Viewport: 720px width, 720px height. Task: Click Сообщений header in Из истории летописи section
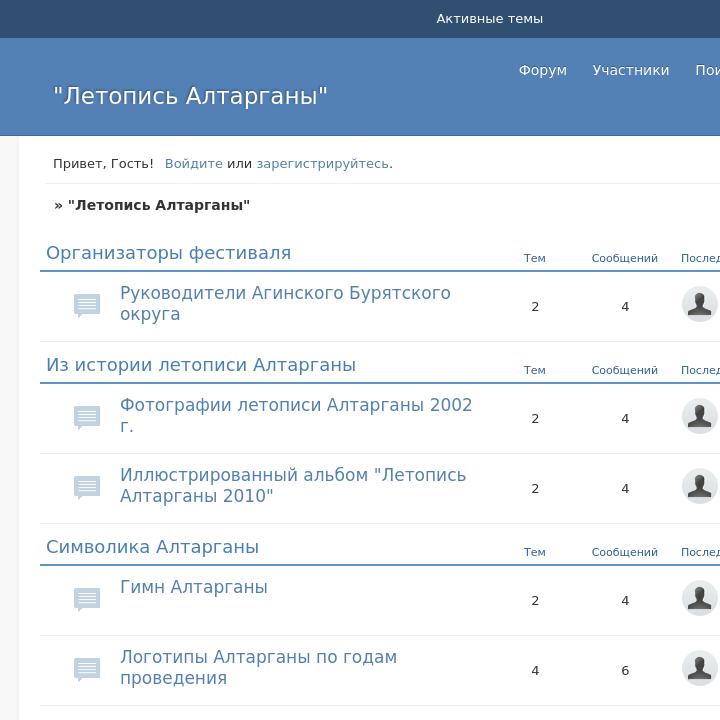624,370
